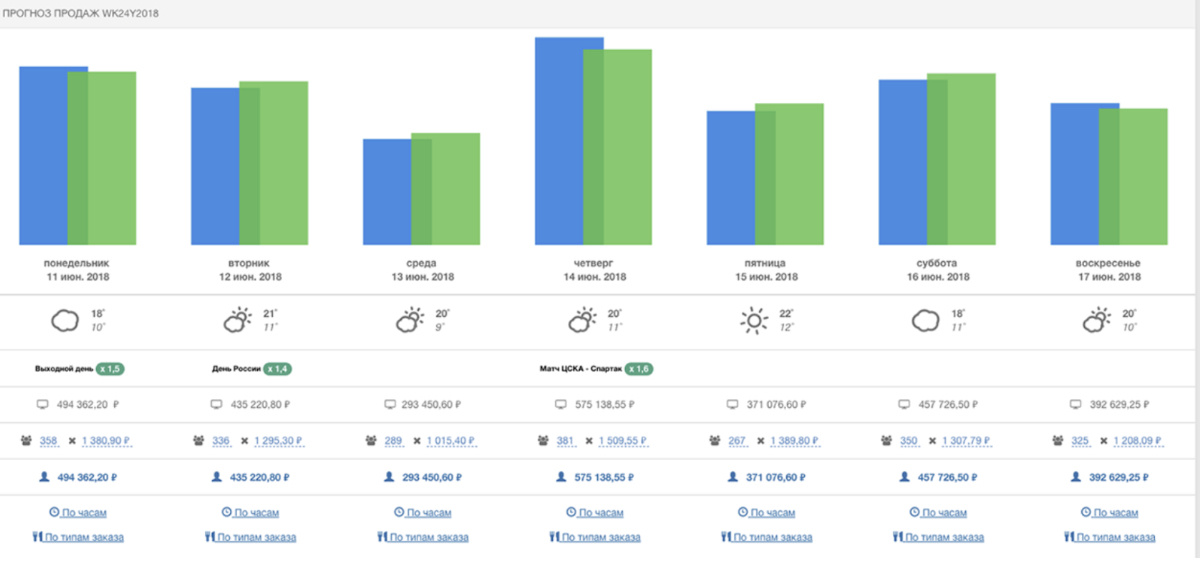Click the cloudy weather icon for Monday 11 June
The image size is (1200, 568).
tap(66, 321)
